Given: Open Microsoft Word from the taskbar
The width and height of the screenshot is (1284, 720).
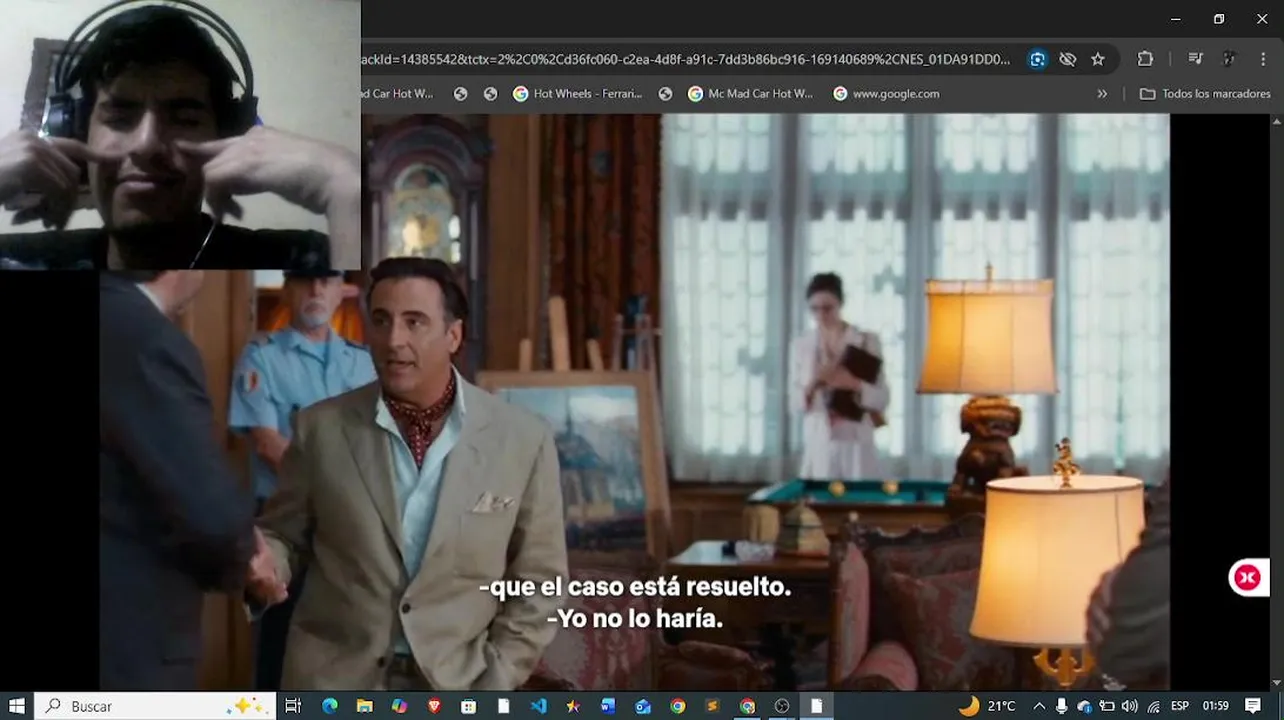Looking at the screenshot, I should pos(608,706).
